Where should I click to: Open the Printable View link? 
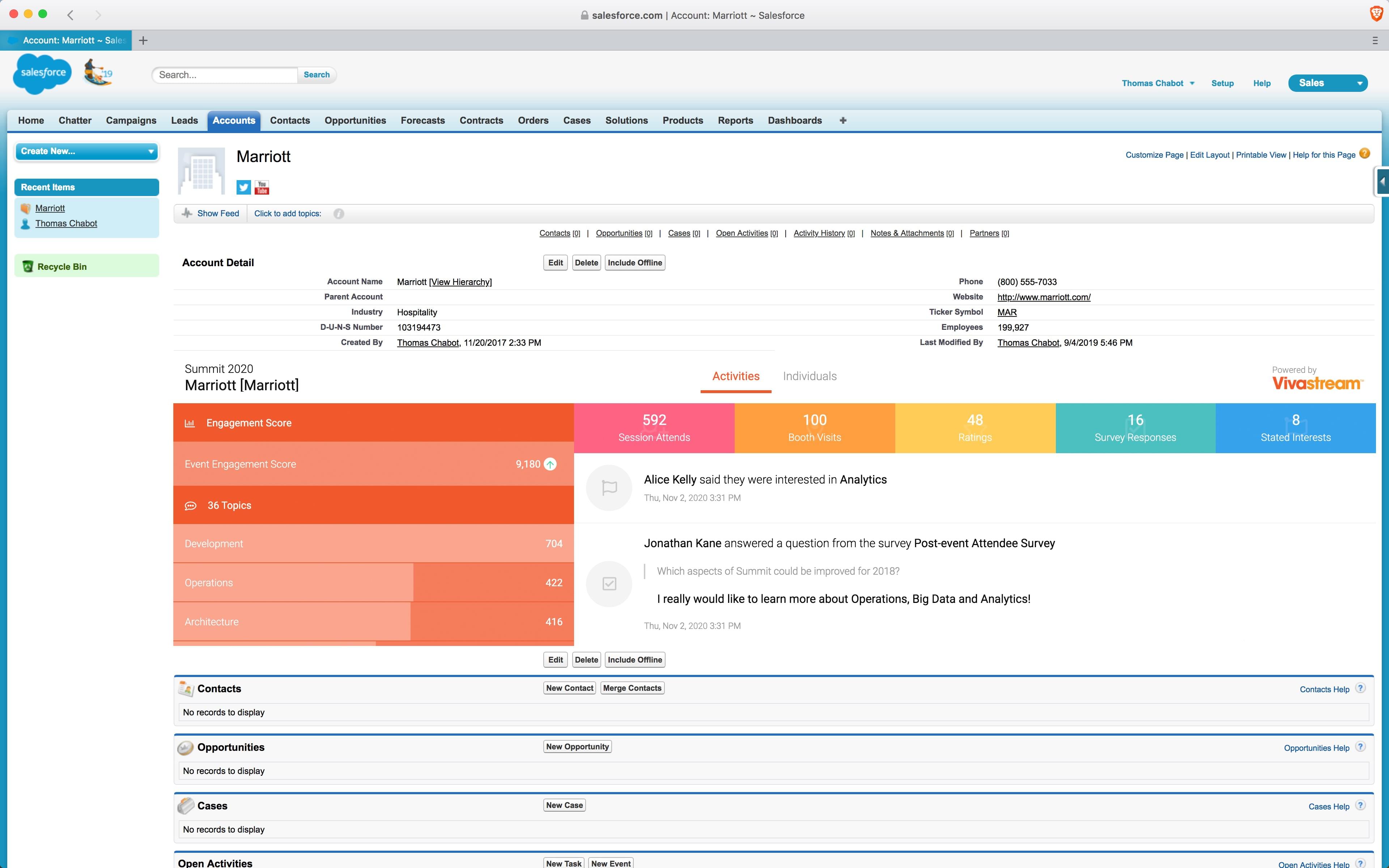[x=1261, y=155]
